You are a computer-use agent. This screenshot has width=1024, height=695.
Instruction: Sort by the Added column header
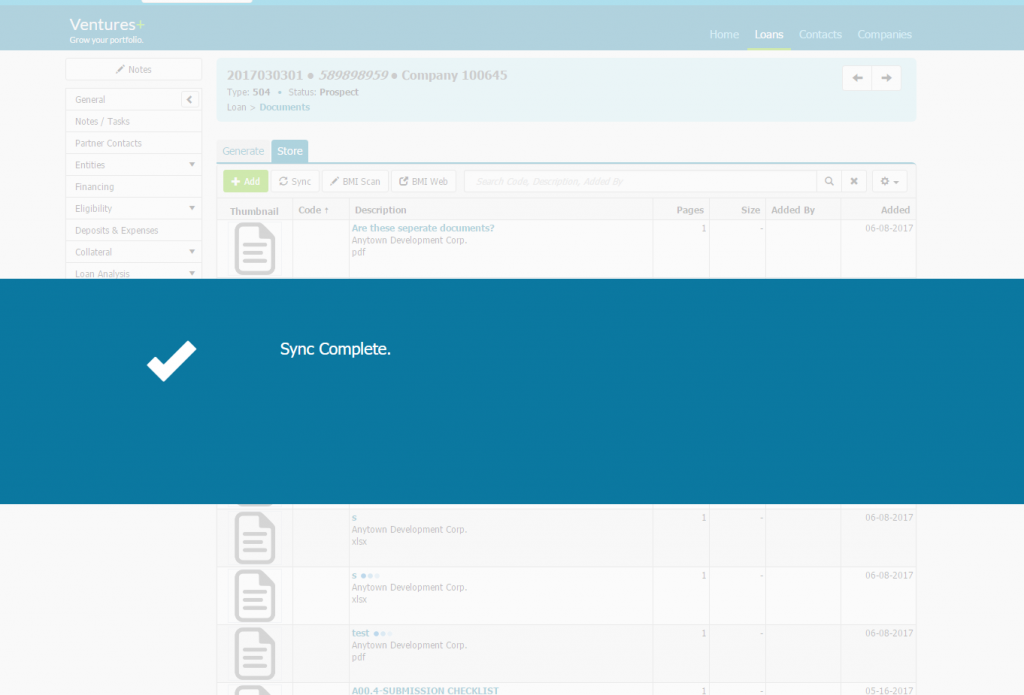click(x=895, y=210)
